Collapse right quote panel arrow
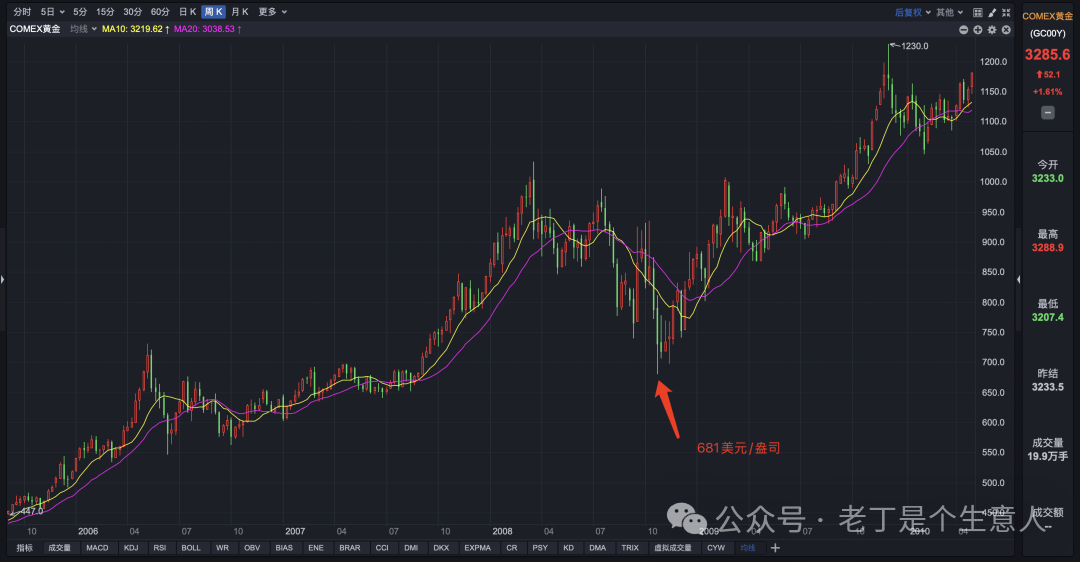This screenshot has height=562, width=1080. 1018,279
